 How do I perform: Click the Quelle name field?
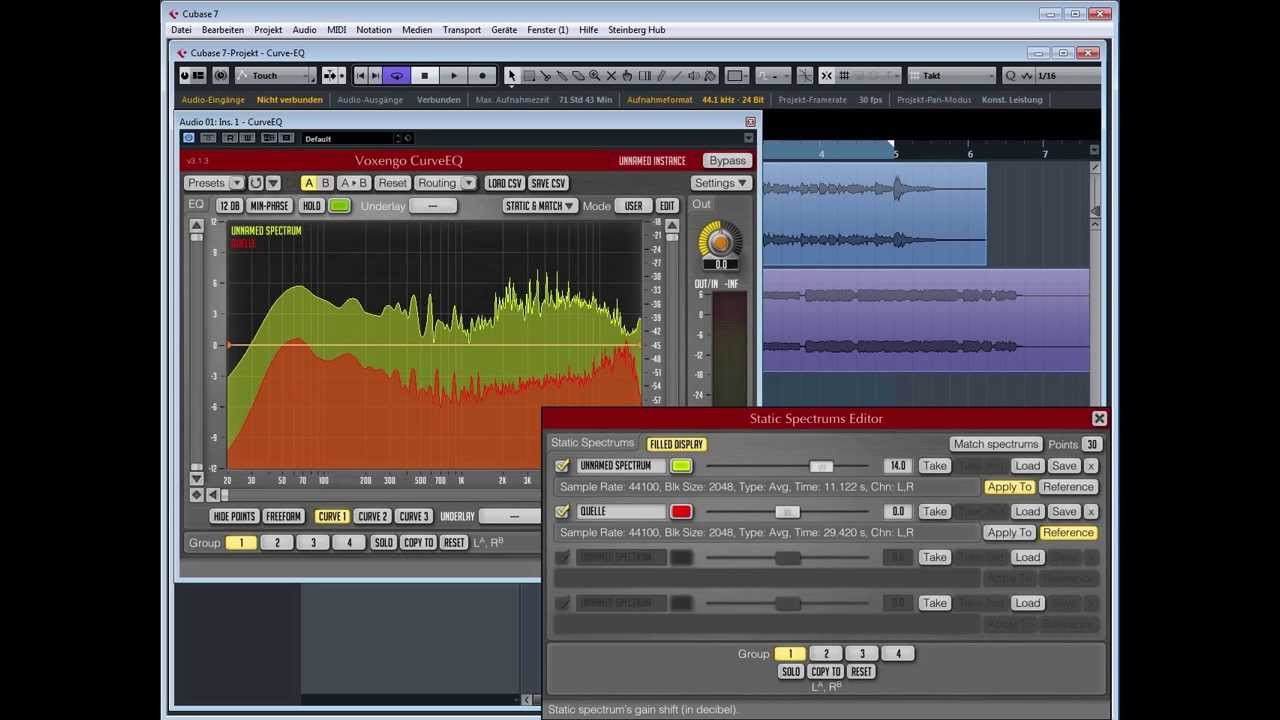pos(621,512)
